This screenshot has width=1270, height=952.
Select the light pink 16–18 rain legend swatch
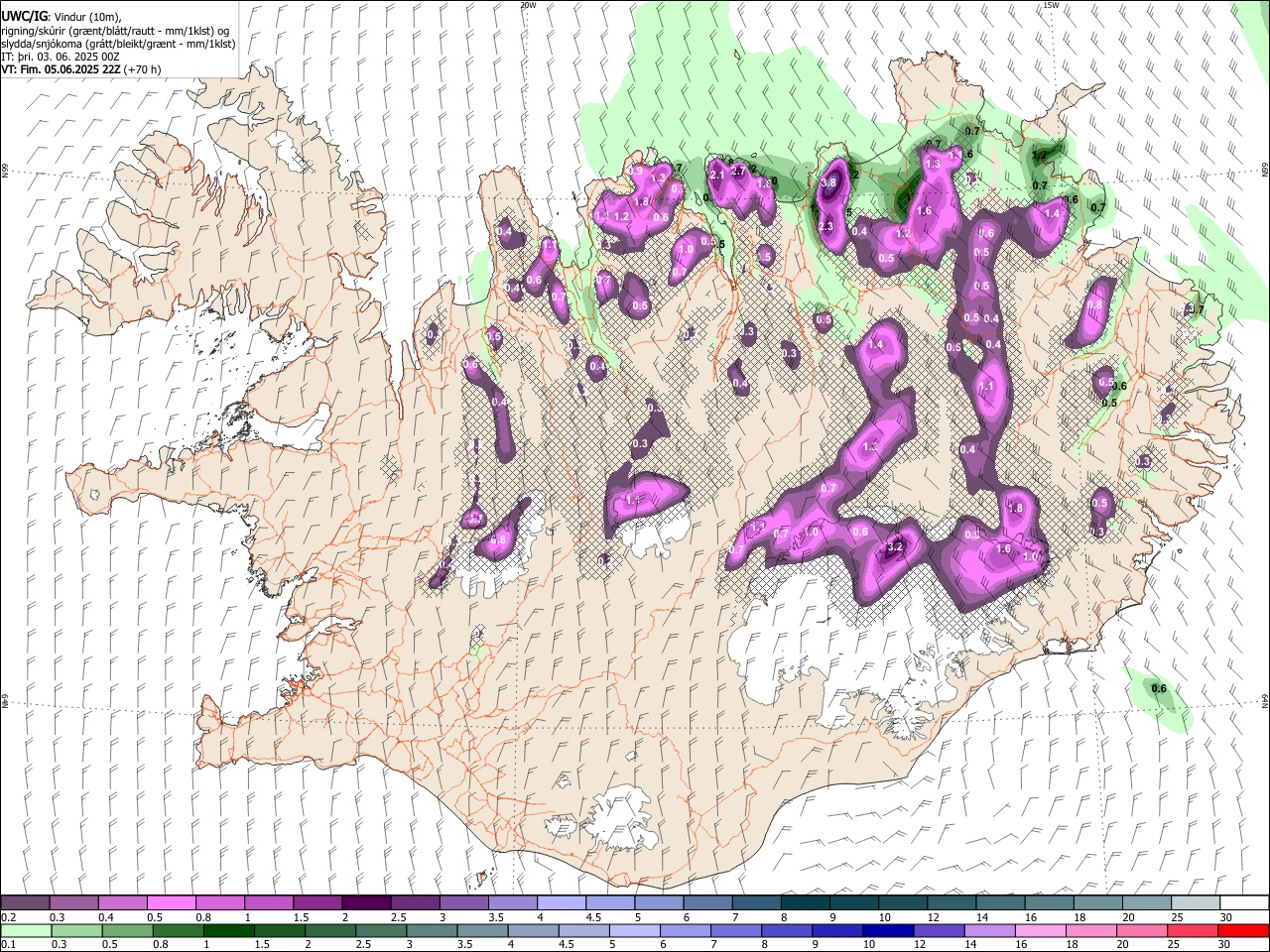[x=1040, y=930]
